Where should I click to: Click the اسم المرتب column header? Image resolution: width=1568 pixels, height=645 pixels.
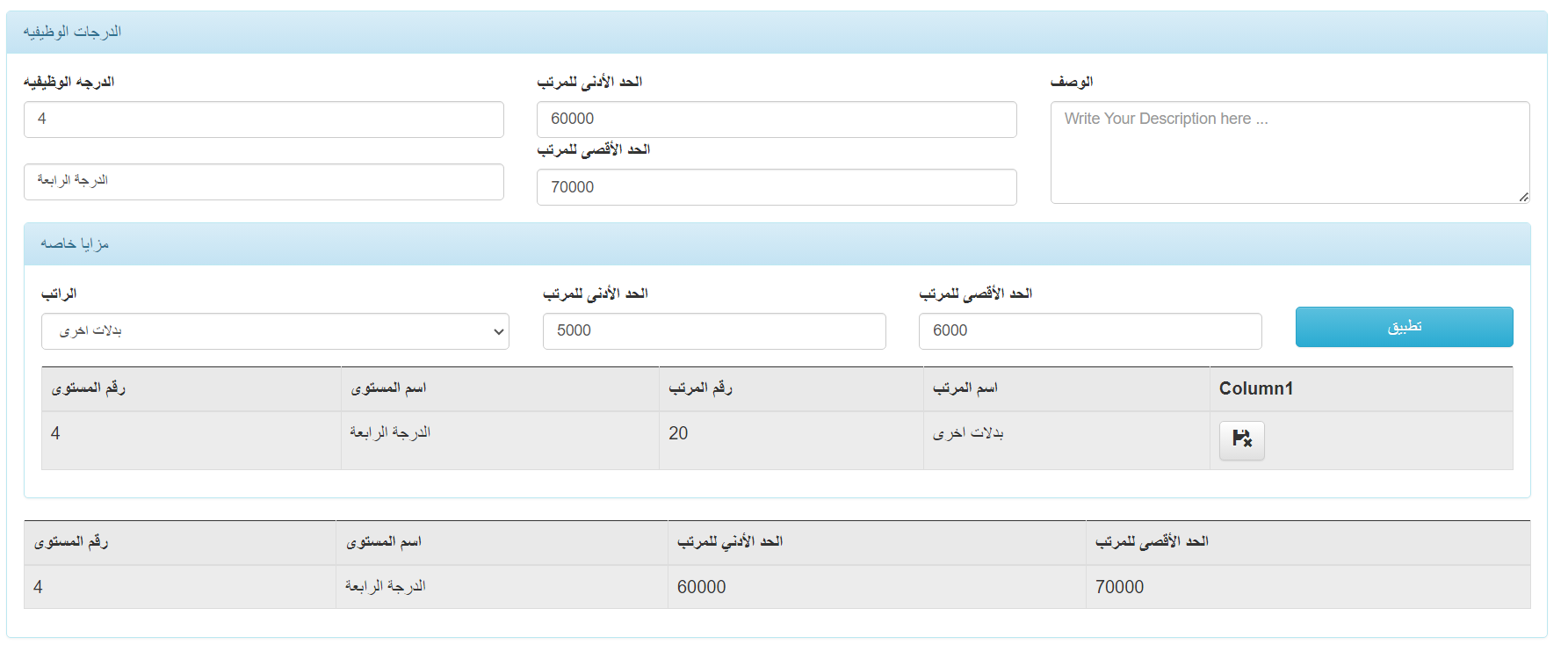965,388
